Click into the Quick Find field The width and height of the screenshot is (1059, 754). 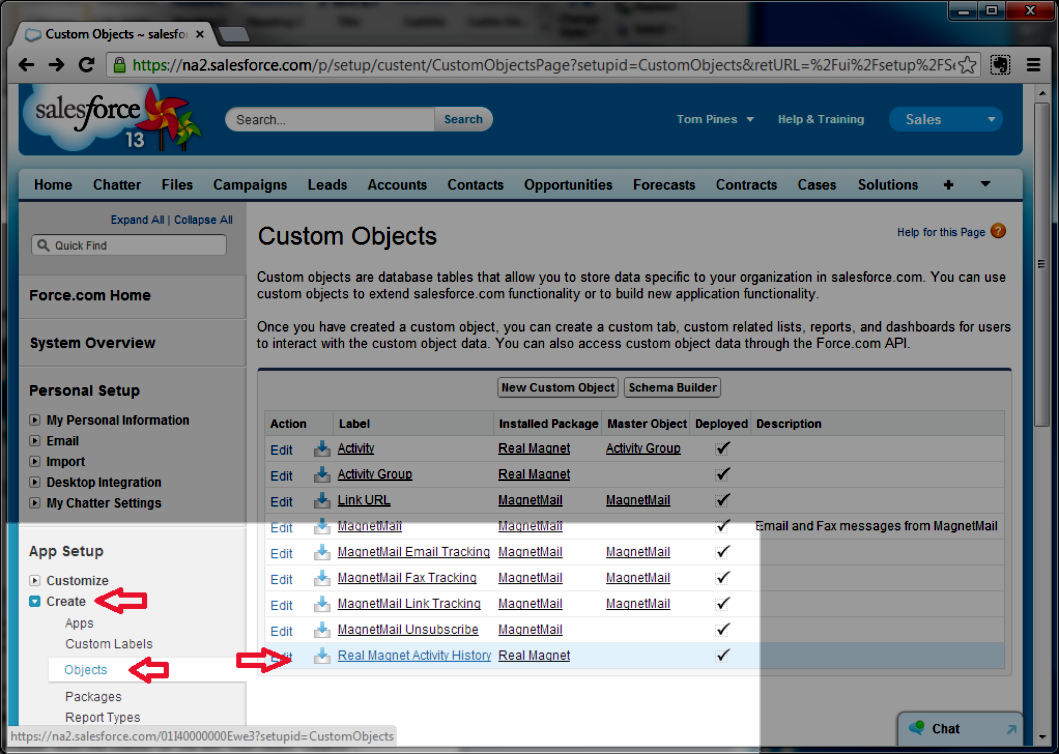[x=129, y=245]
